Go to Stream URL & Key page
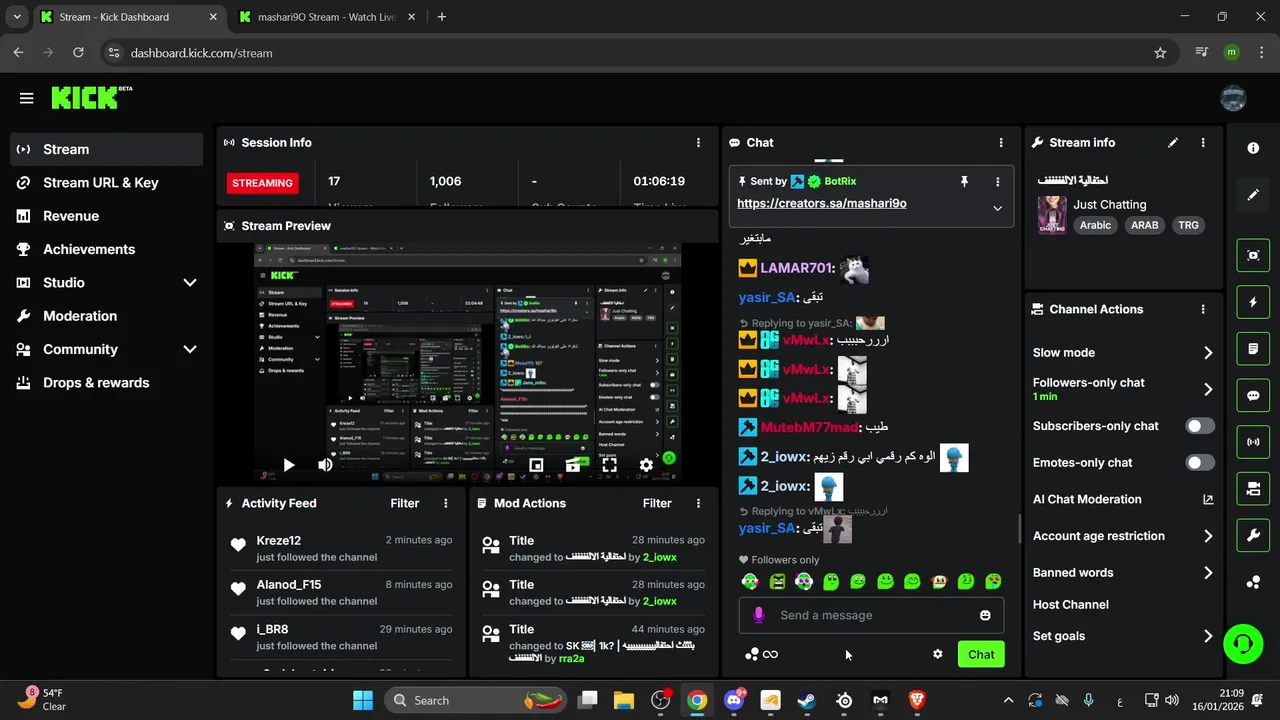Screen dimensions: 1280x720 click(x=107, y=183)
